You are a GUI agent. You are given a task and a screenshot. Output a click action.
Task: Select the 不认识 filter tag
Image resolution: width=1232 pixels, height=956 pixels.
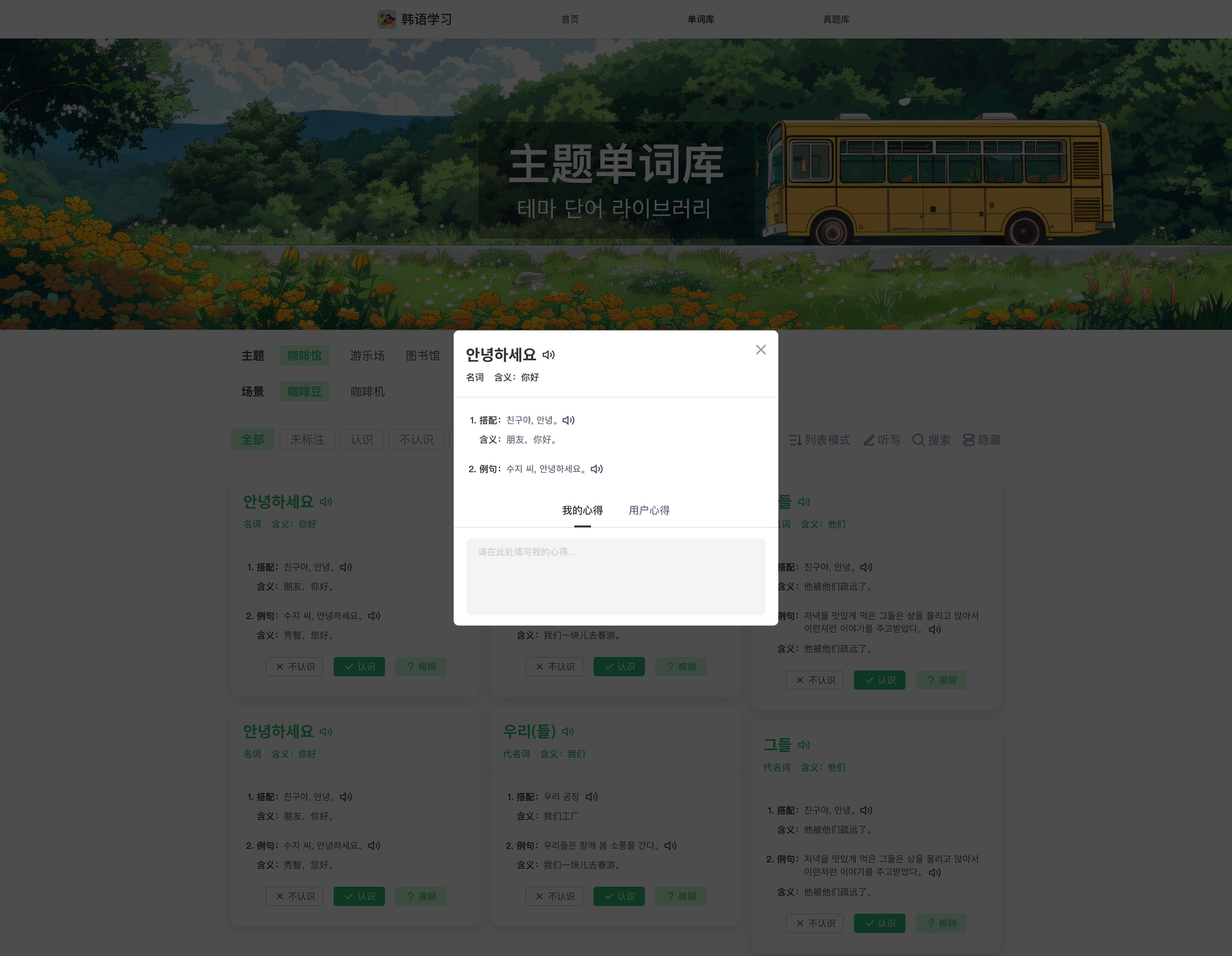[x=416, y=440]
